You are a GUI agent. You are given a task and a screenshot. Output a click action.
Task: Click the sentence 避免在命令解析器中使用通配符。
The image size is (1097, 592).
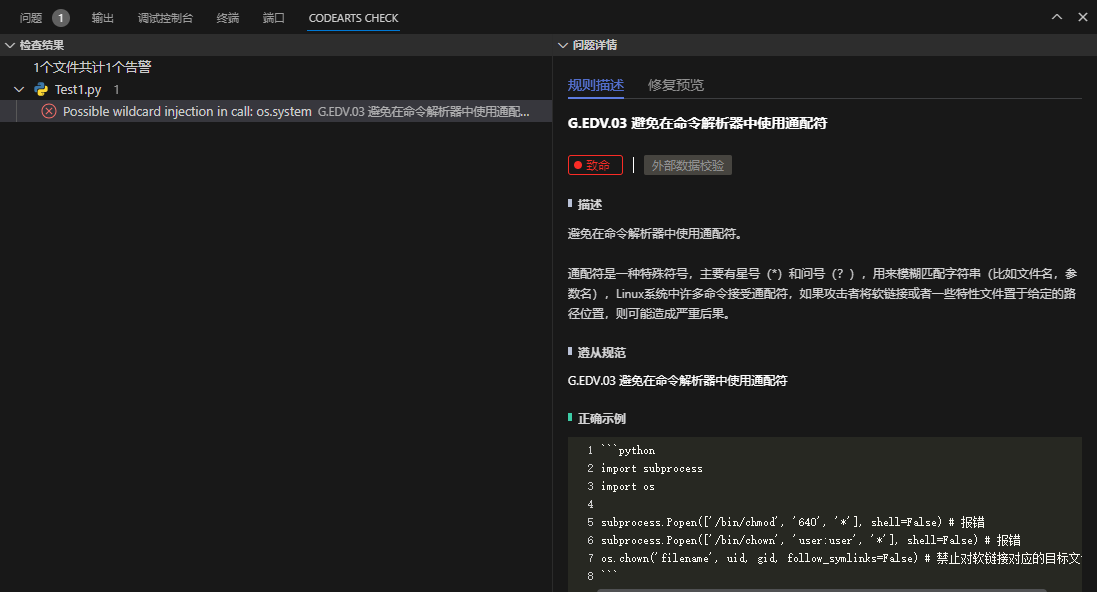655,234
